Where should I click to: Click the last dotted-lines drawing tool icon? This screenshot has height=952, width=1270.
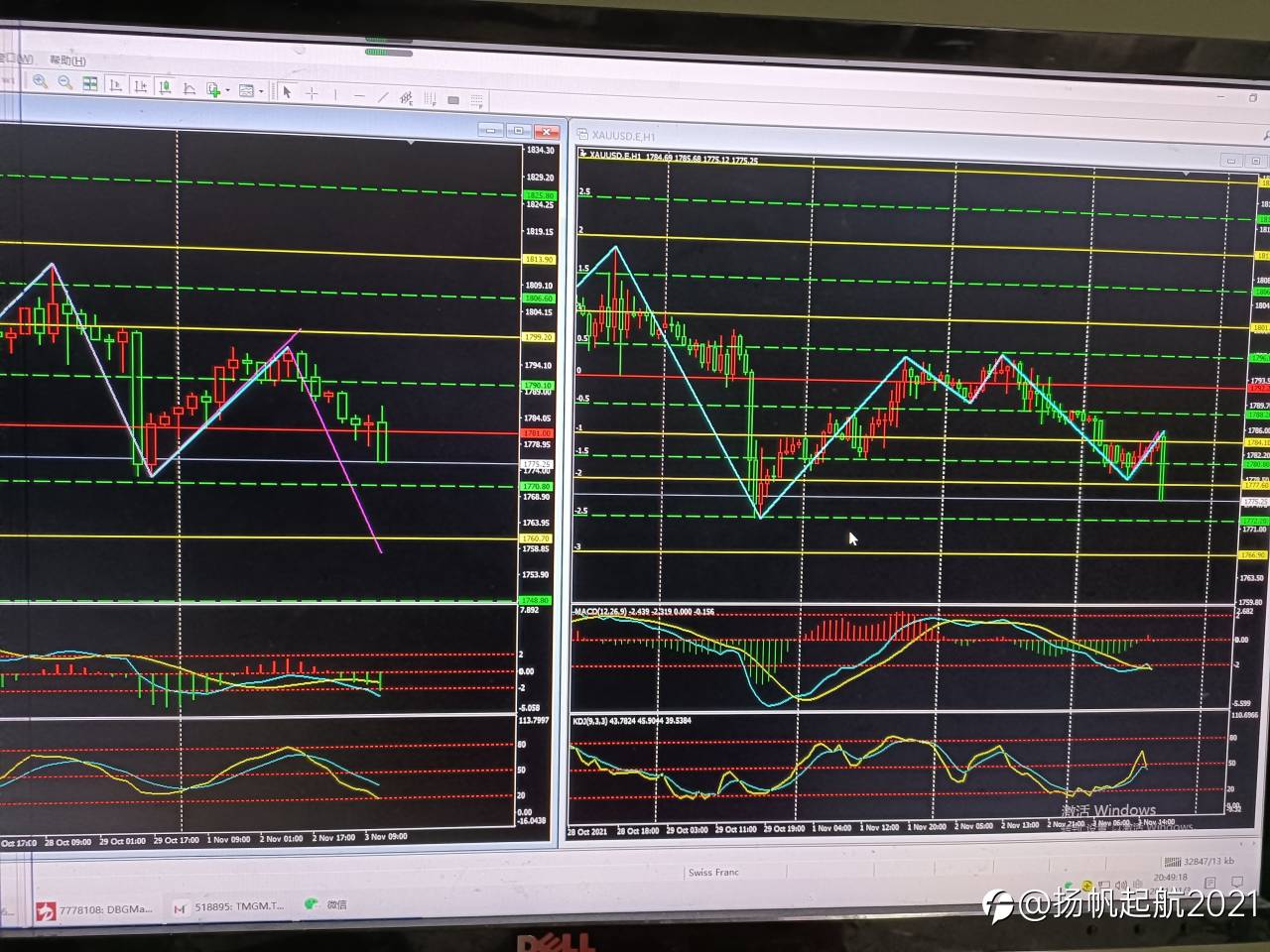pyautogui.click(x=477, y=101)
